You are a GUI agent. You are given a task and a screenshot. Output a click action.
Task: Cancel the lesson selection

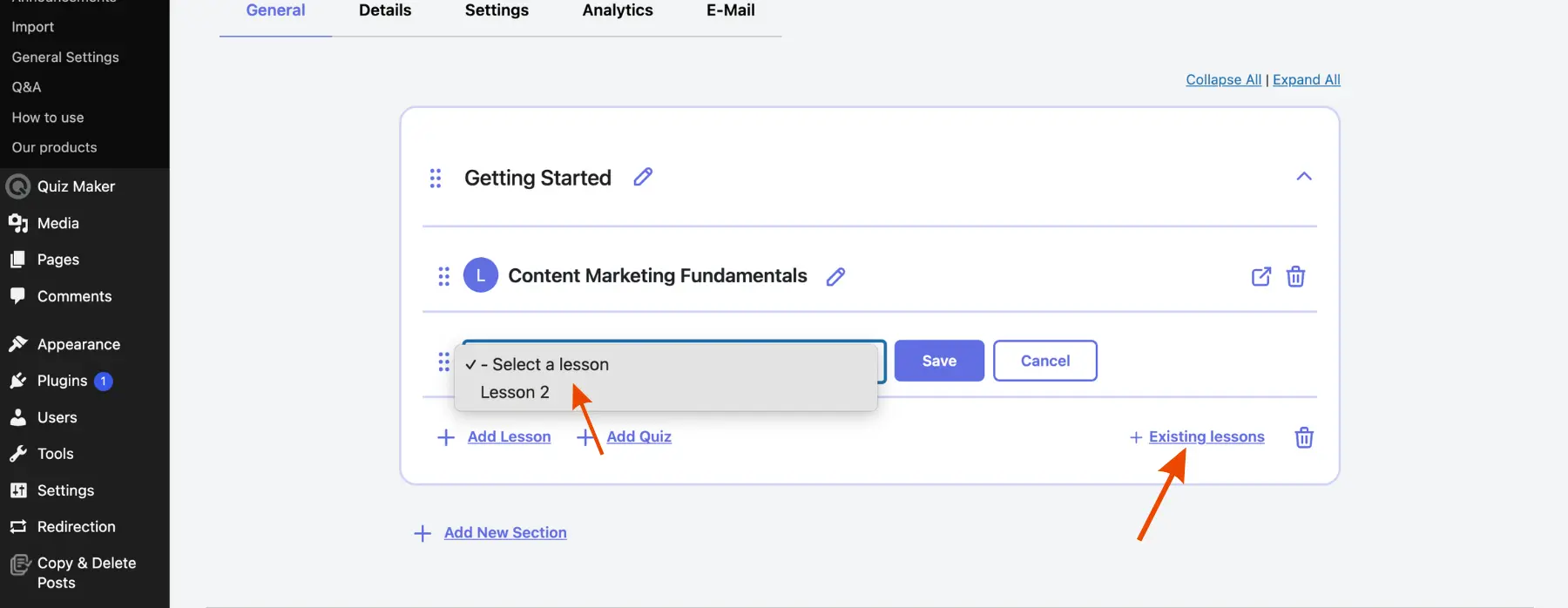click(1044, 361)
